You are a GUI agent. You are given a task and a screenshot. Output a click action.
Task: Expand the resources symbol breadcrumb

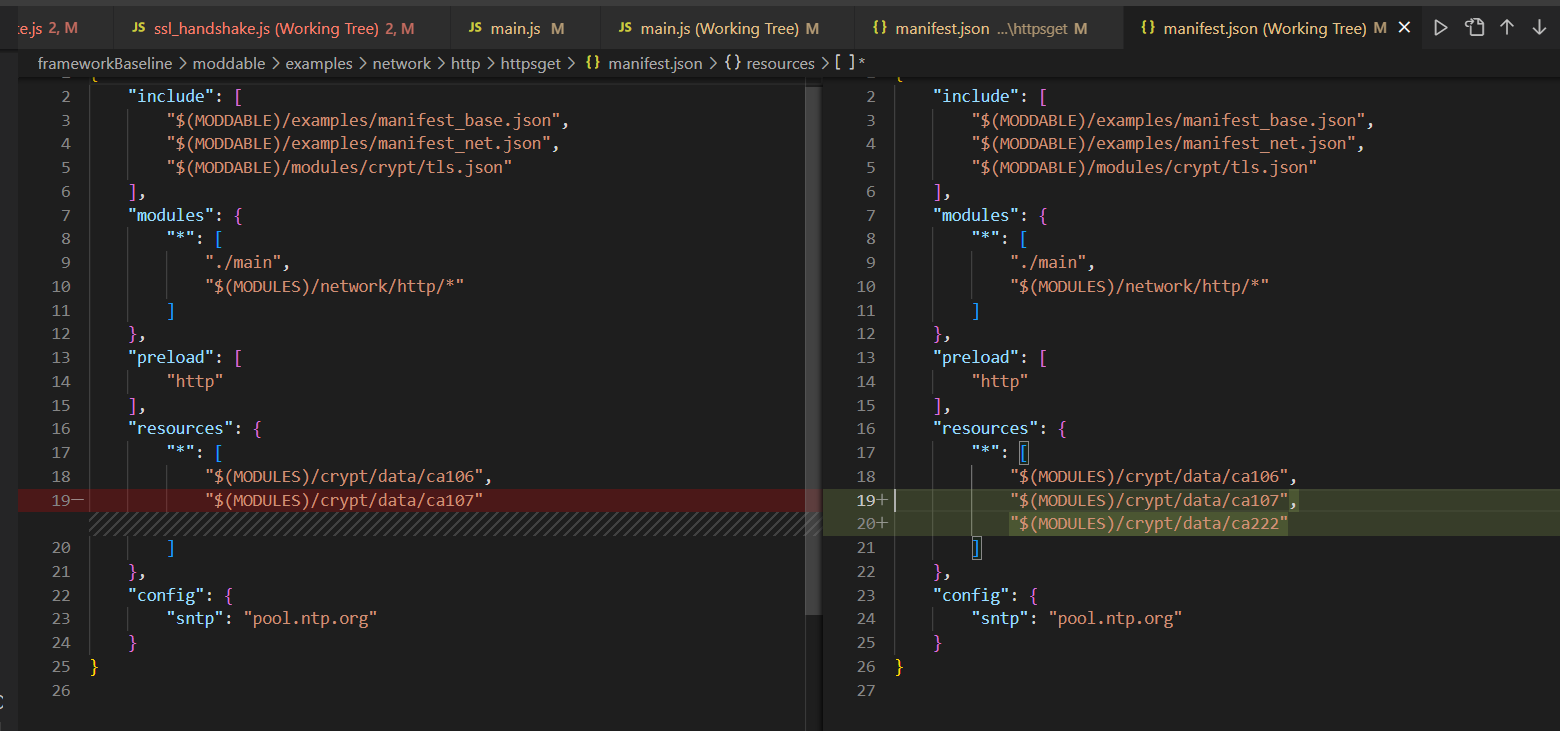769,63
